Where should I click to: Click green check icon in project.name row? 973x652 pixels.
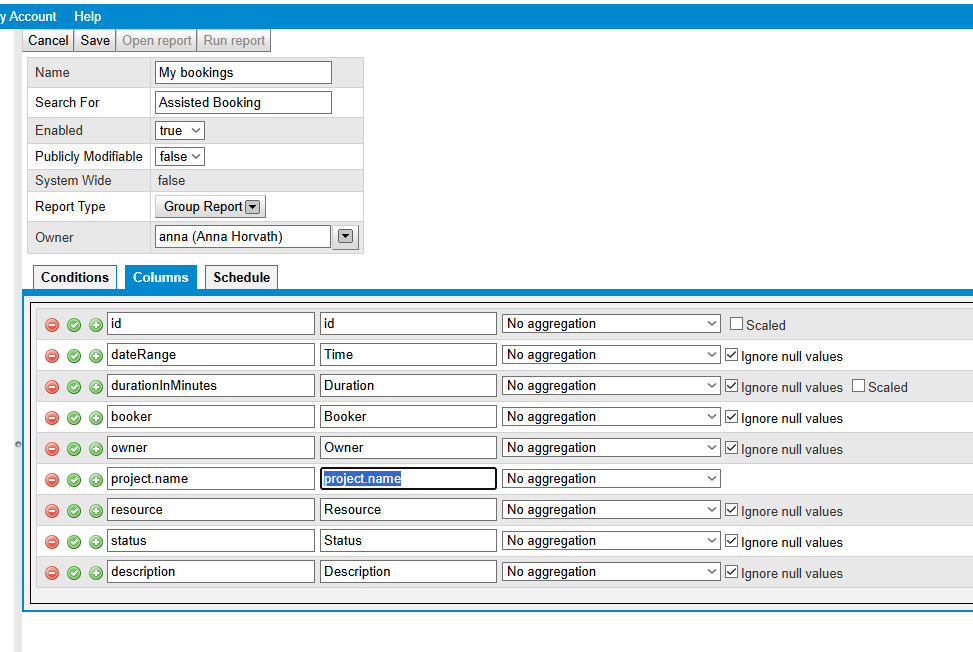74,480
